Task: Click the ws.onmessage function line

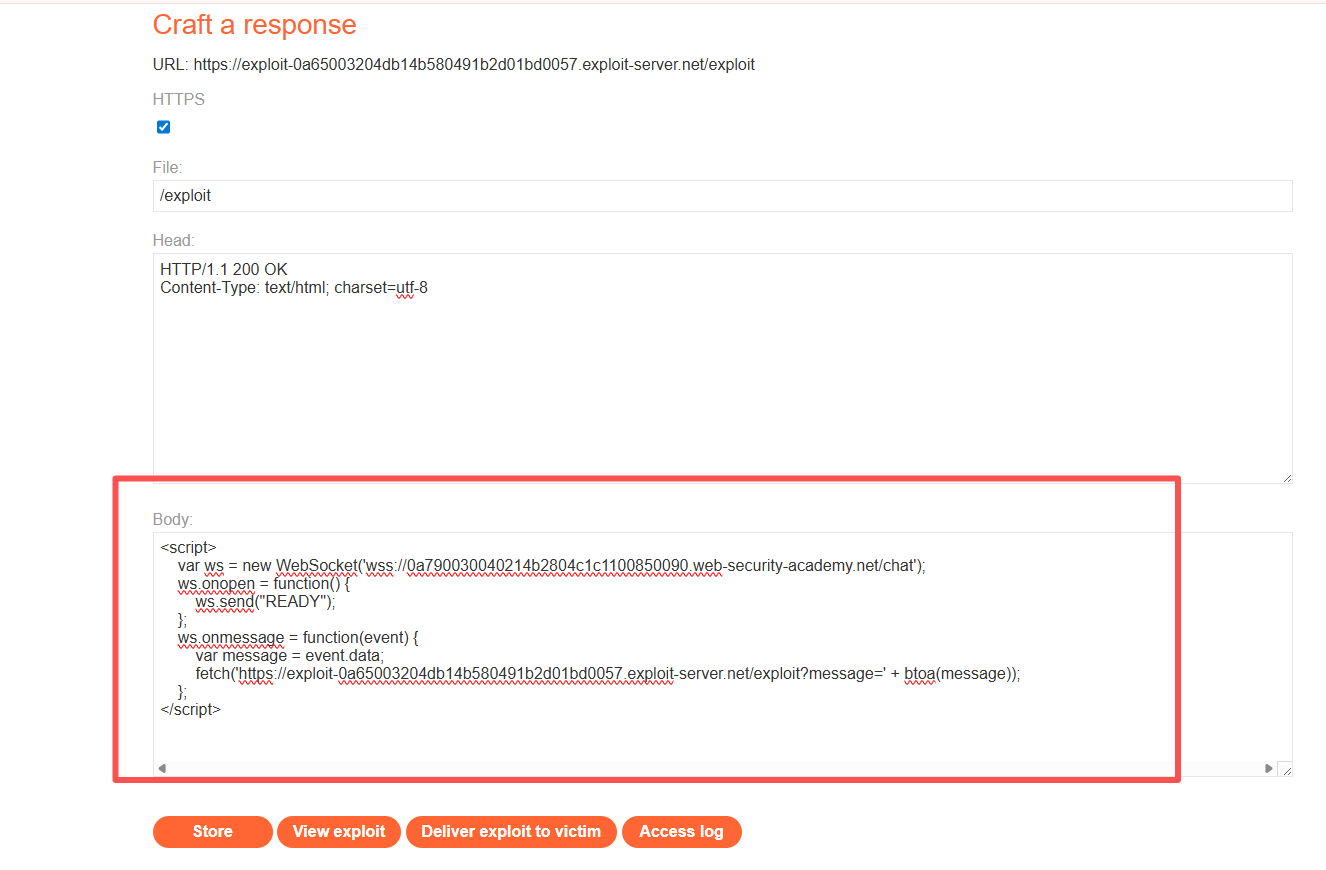Action: pos(297,637)
